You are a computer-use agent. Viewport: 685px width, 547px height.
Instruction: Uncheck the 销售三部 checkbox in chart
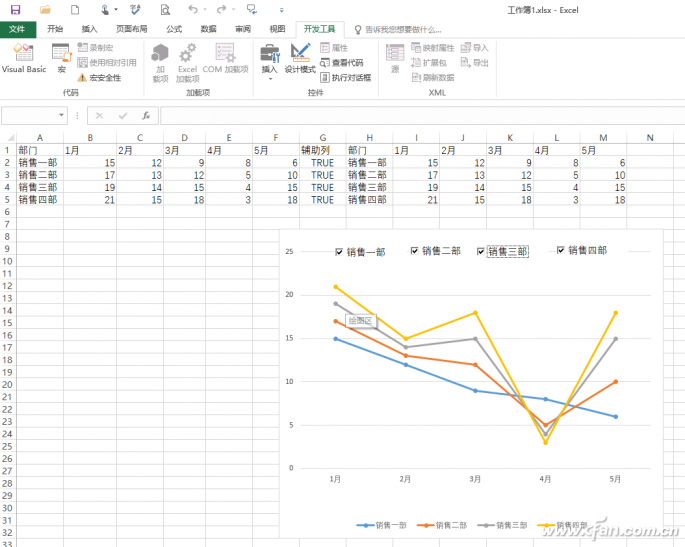[481, 252]
